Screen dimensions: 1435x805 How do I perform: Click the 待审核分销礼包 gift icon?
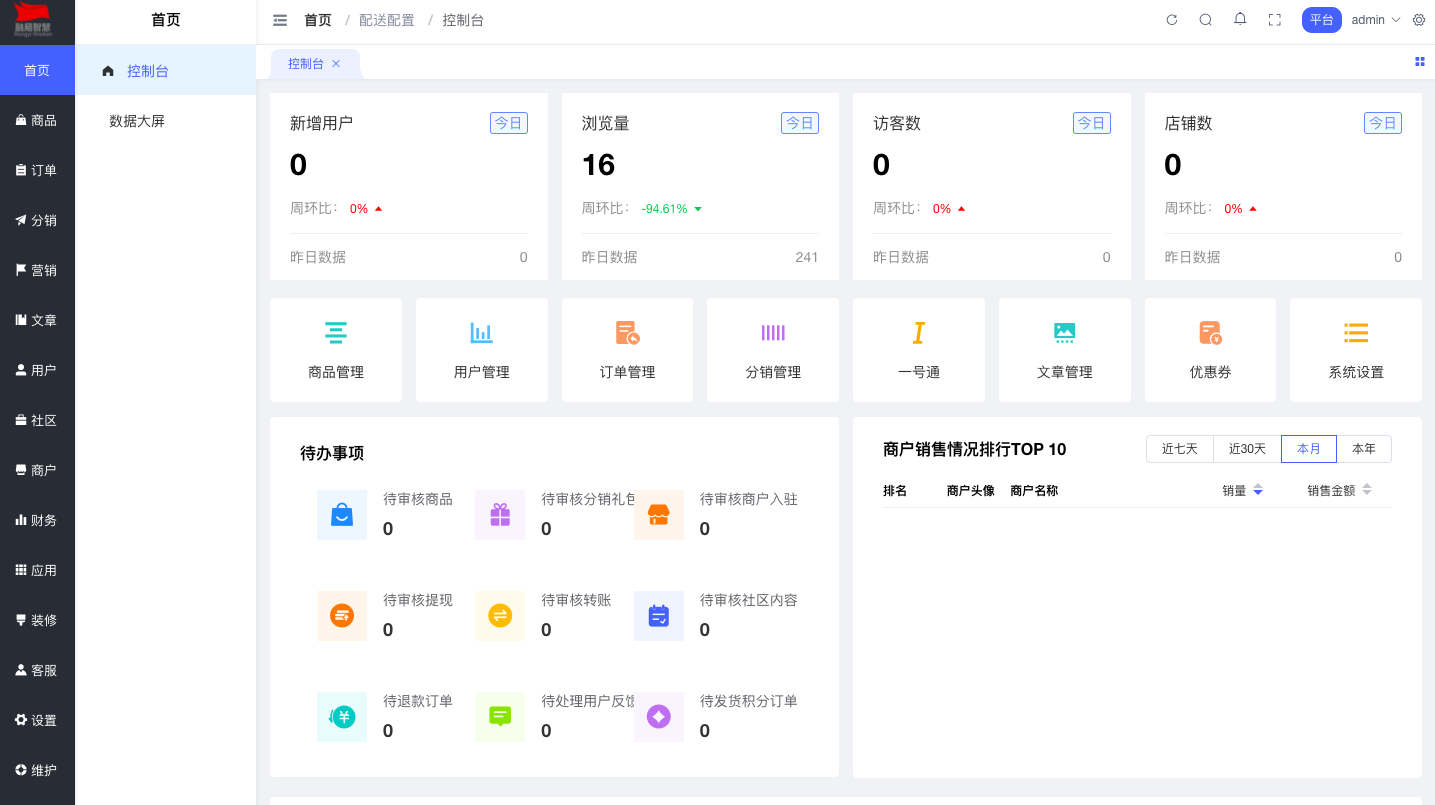point(500,515)
